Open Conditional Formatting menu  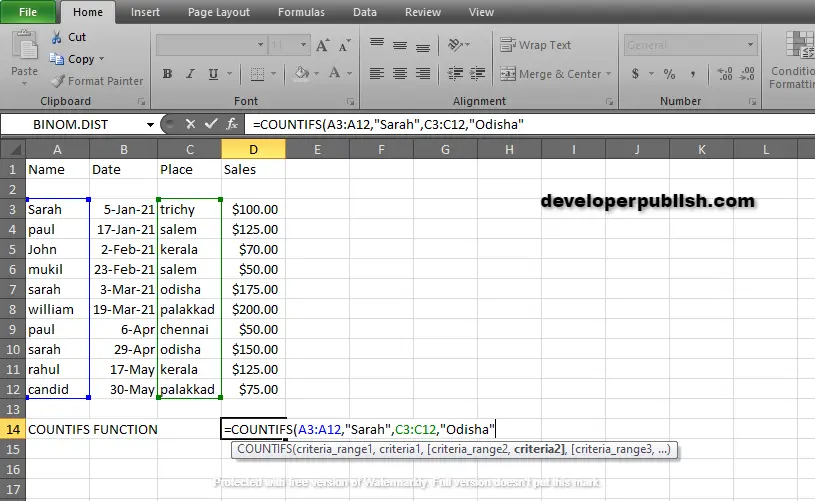coord(793,60)
